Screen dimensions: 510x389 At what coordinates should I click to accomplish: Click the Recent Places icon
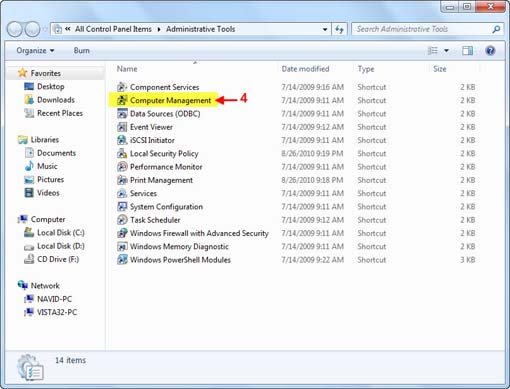(29, 113)
